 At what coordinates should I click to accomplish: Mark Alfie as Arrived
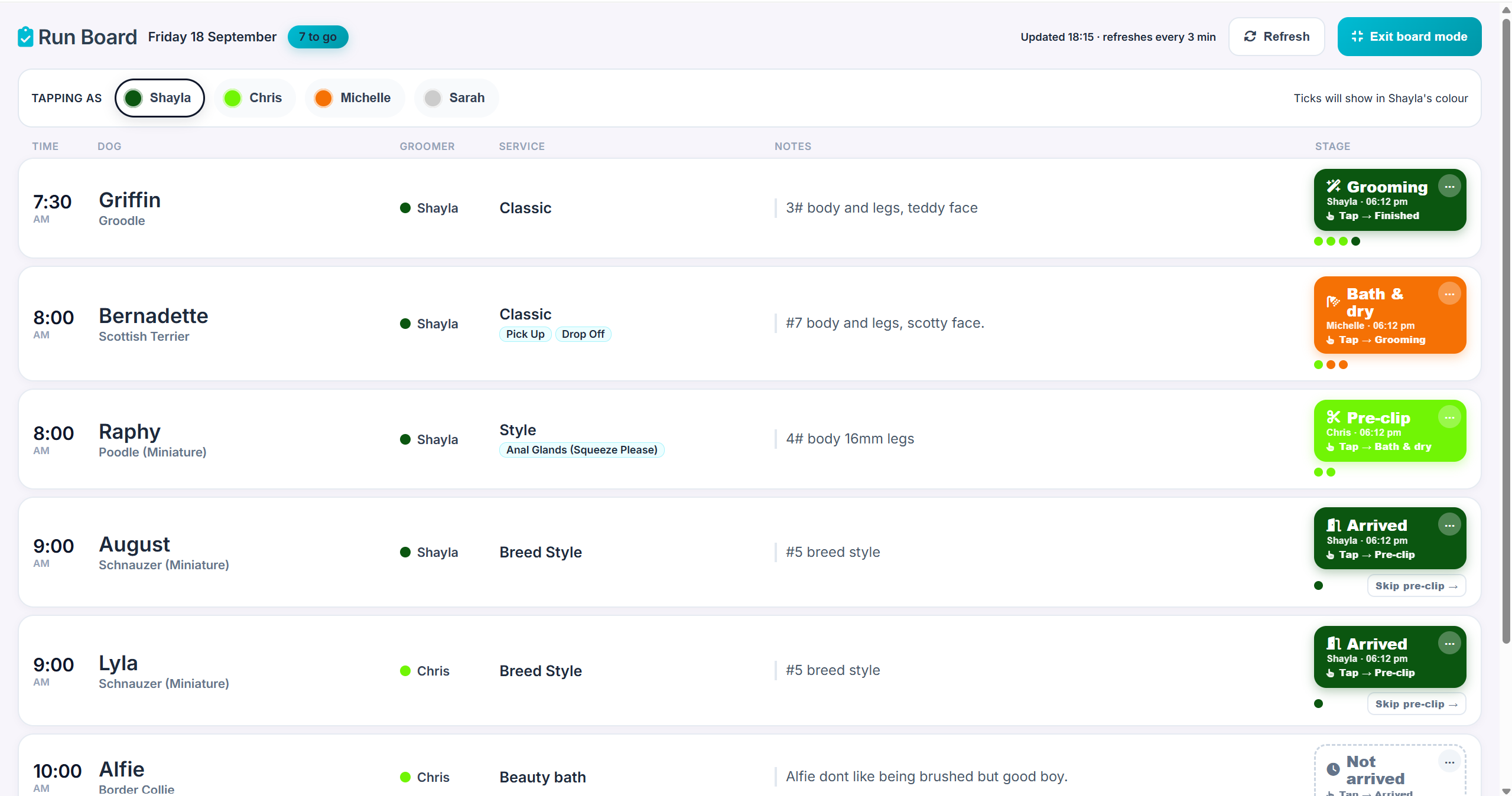tap(1389, 771)
